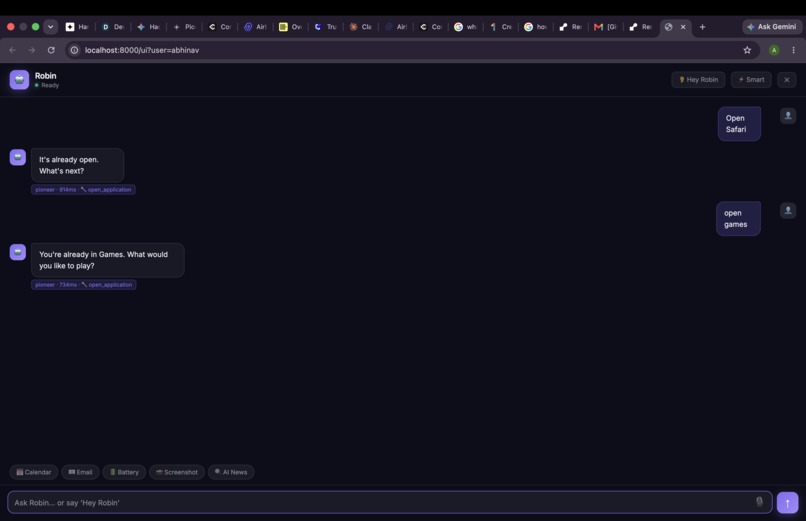Viewport: 806px width, 521px height.
Task: Switch to the 'Pio' browser tab
Action: point(184,27)
